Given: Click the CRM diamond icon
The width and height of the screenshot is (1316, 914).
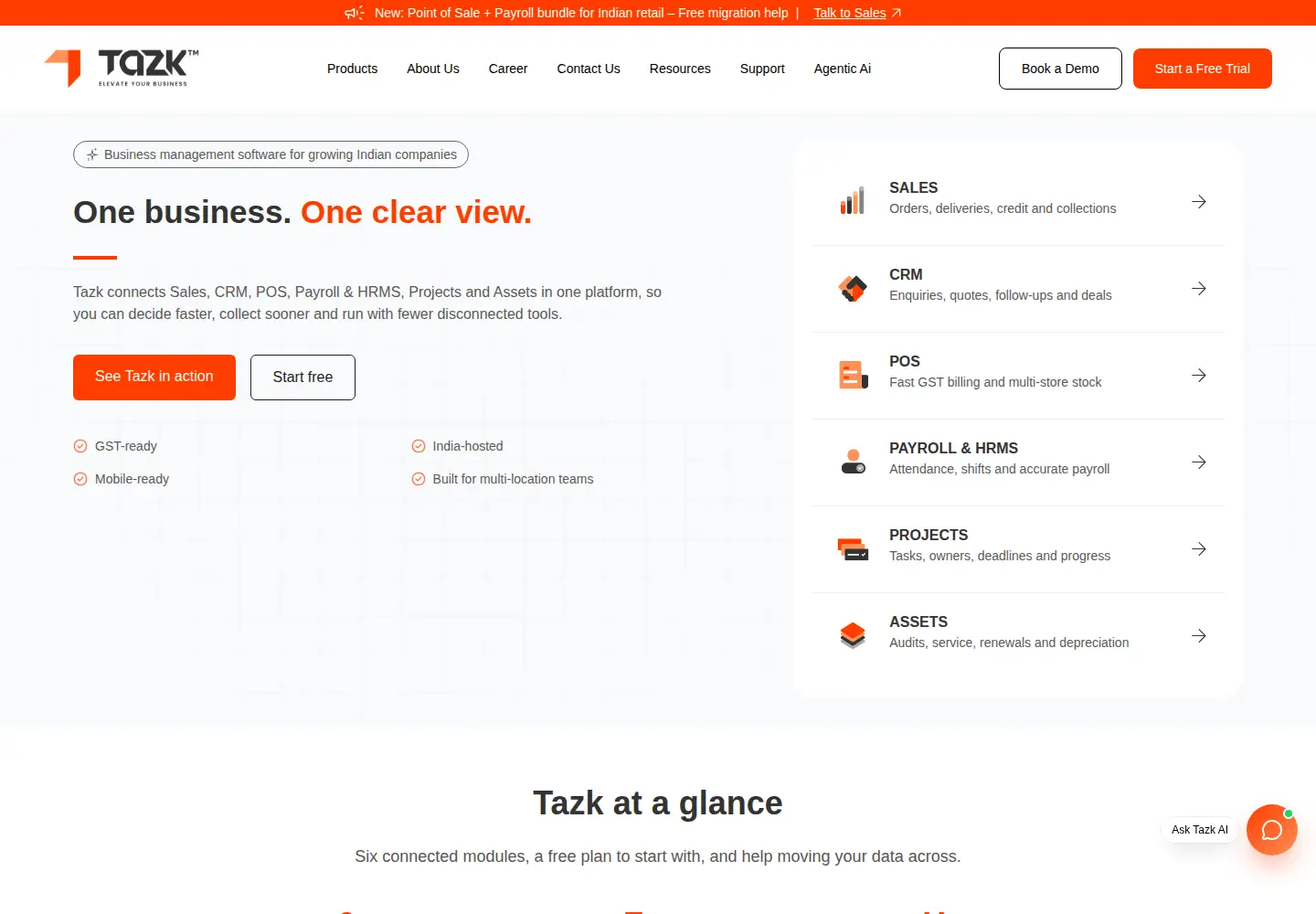Looking at the screenshot, I should click(853, 288).
